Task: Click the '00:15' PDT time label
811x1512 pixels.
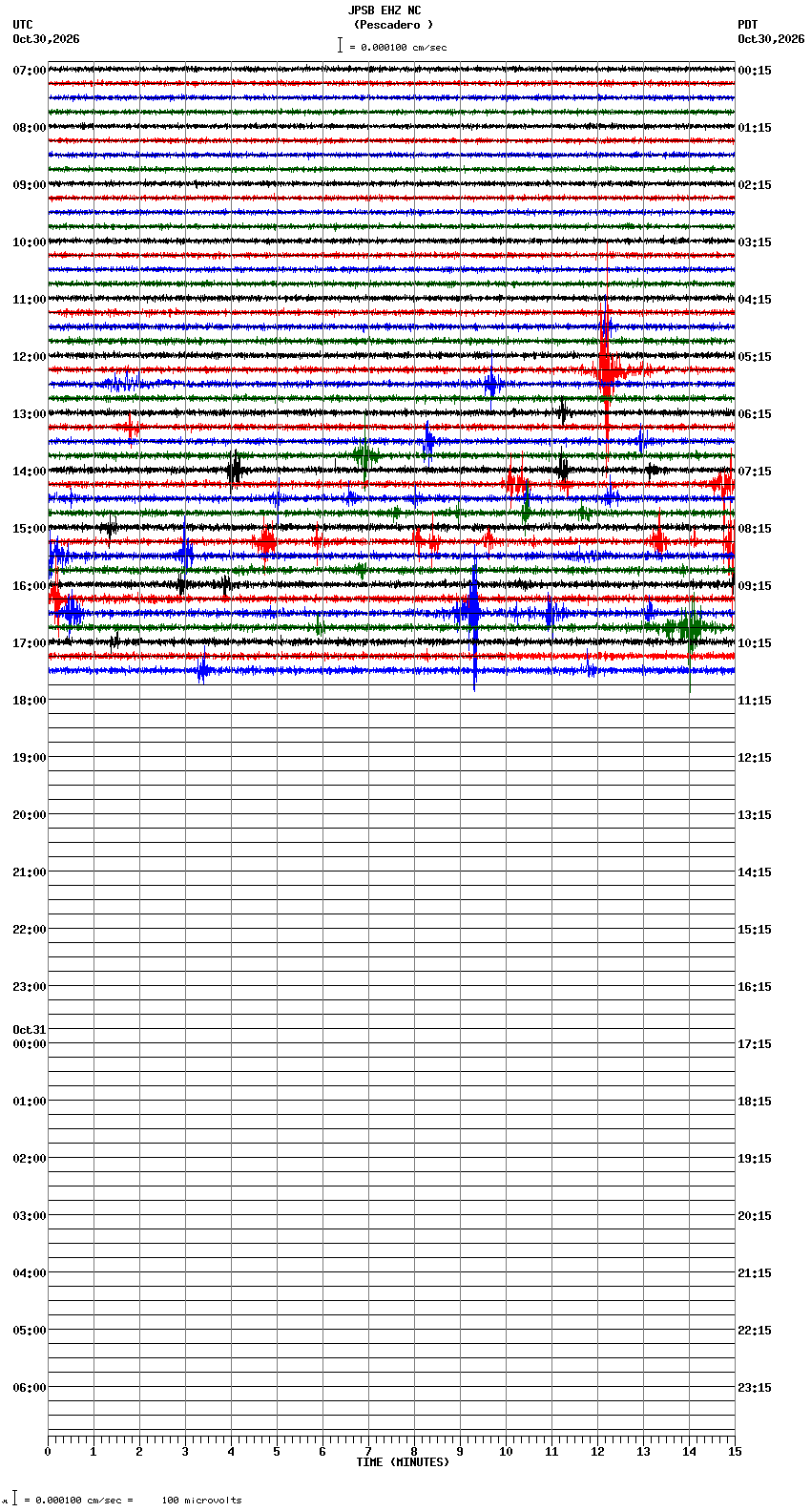Action: 755,71
